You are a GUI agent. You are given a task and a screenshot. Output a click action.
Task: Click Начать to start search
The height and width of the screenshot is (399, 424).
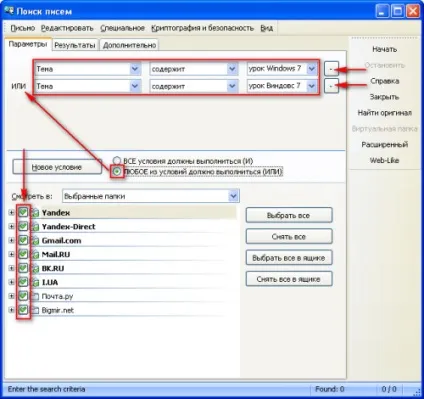(384, 49)
